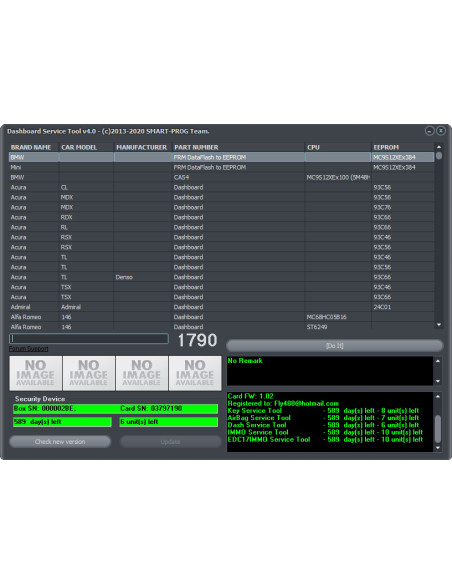The width and height of the screenshot is (452, 584).
Task: Sort by MANUFACTURER column header
Action: [143, 147]
